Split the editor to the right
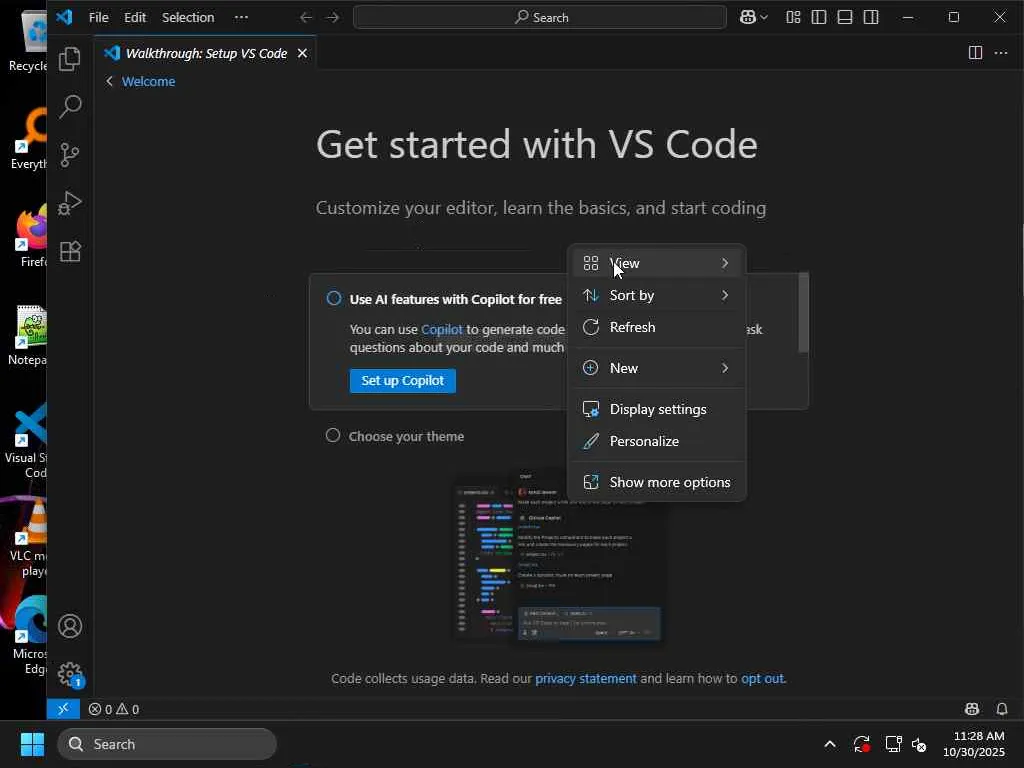1024x768 pixels. (975, 53)
